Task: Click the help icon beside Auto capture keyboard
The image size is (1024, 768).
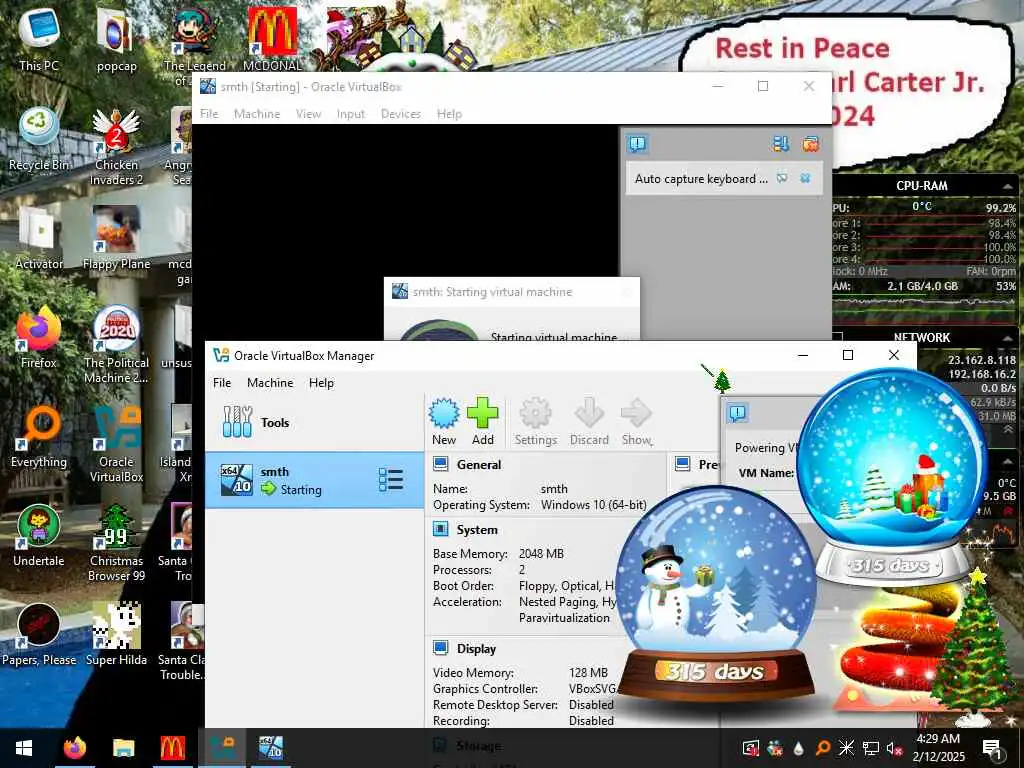Action: tap(782, 178)
